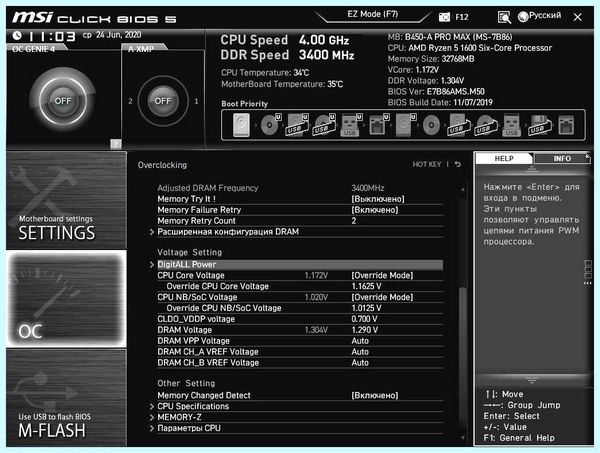The height and width of the screenshot is (453, 600).
Task: Edit Override CPU Core Voltage 1.1625 V
Action: (x=366, y=286)
